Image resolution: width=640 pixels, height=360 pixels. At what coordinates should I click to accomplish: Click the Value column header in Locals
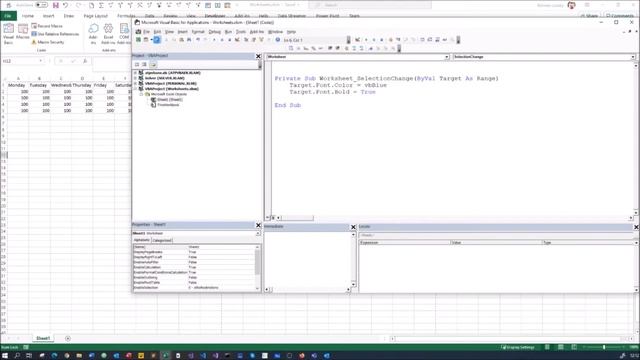[496, 242]
